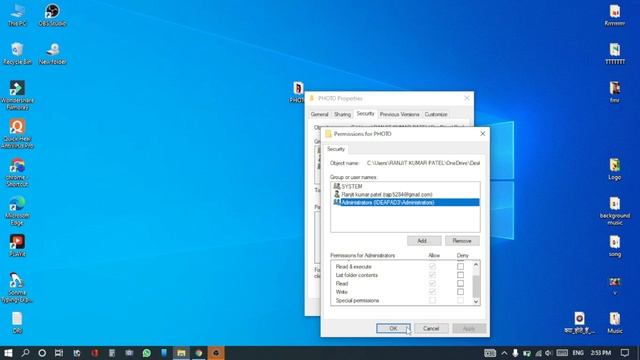Image resolution: width=640 pixels, height=360 pixels.
Task: Launch the Chrome shortcut on desktop
Action: (17, 172)
